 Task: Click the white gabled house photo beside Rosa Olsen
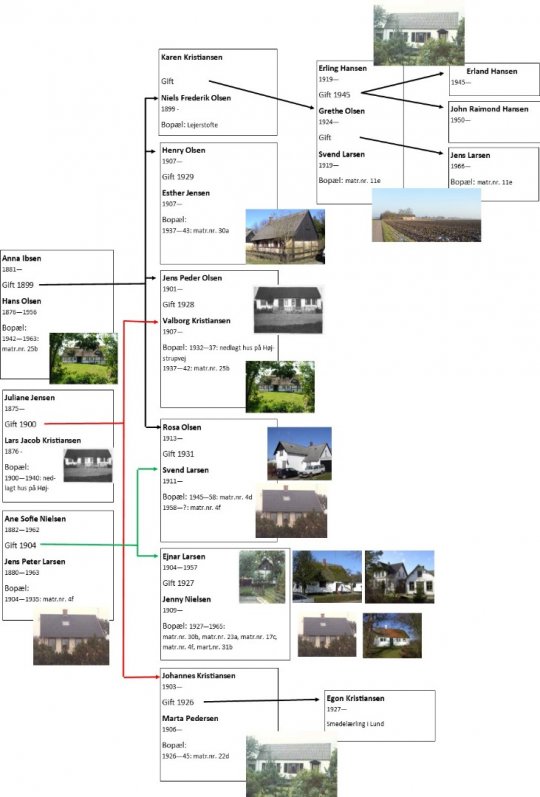pos(299,453)
